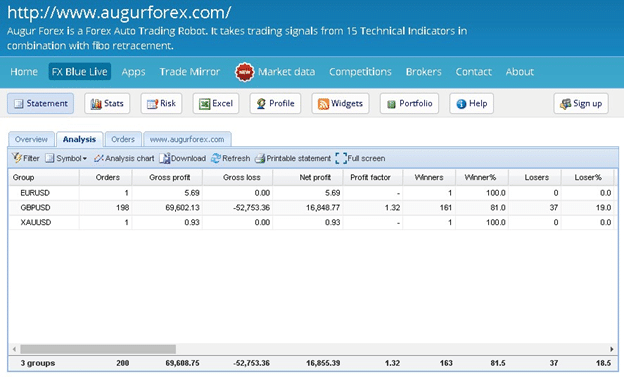Click the Filter funnel icon

pos(17,158)
